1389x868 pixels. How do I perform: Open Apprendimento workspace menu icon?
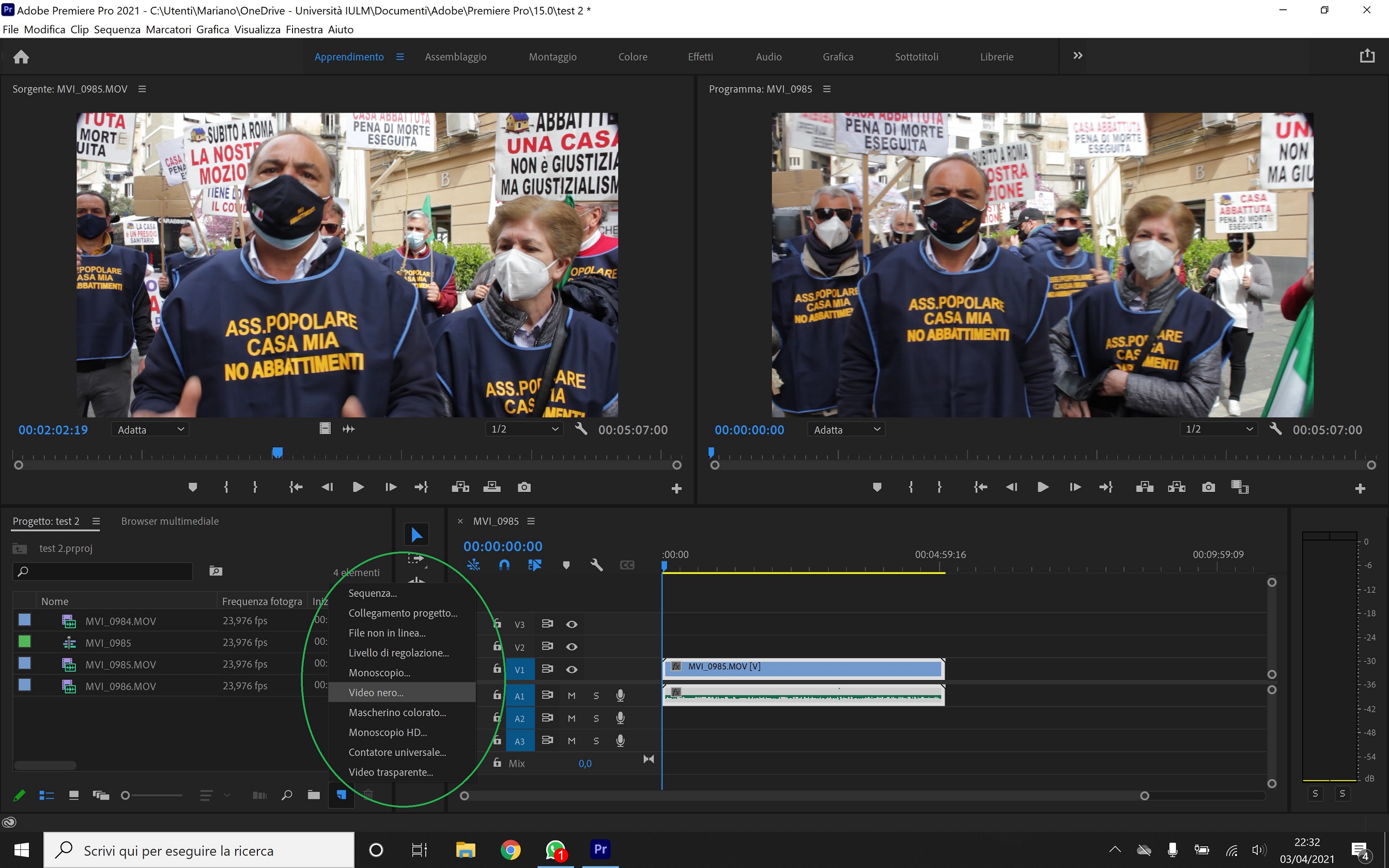[400, 57]
